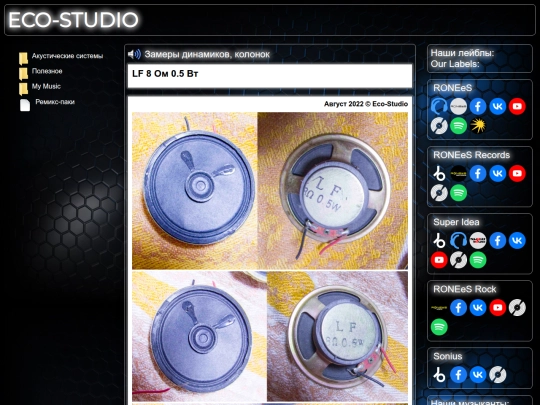Open Beatport icon under RONEeS Records

(439, 174)
